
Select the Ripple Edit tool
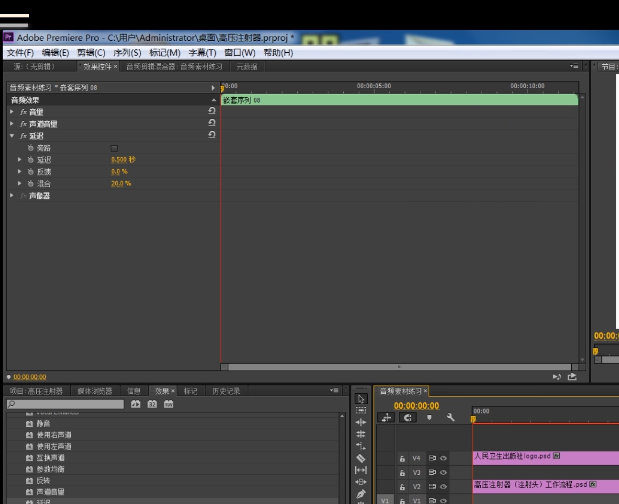[x=361, y=422]
